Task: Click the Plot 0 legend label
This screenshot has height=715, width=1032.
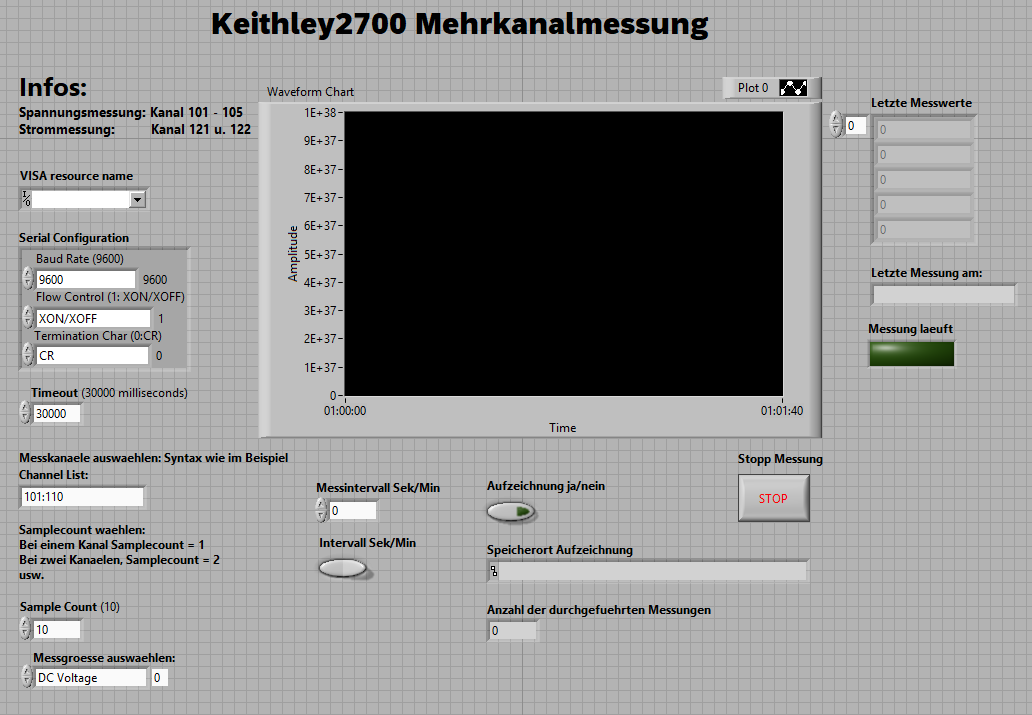Action: (x=752, y=88)
